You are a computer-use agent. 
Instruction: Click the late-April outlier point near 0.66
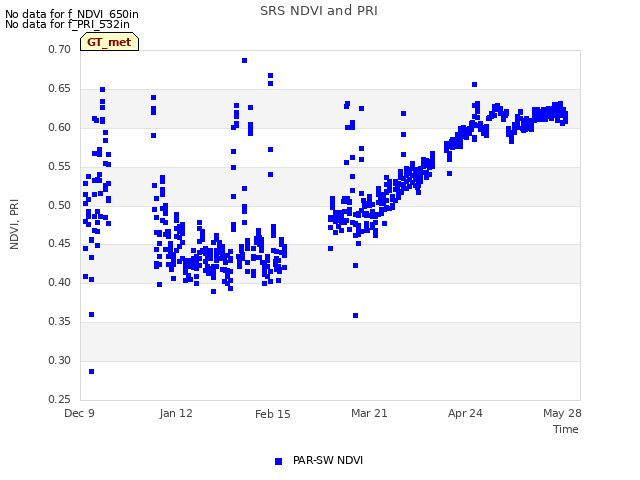(x=474, y=84)
